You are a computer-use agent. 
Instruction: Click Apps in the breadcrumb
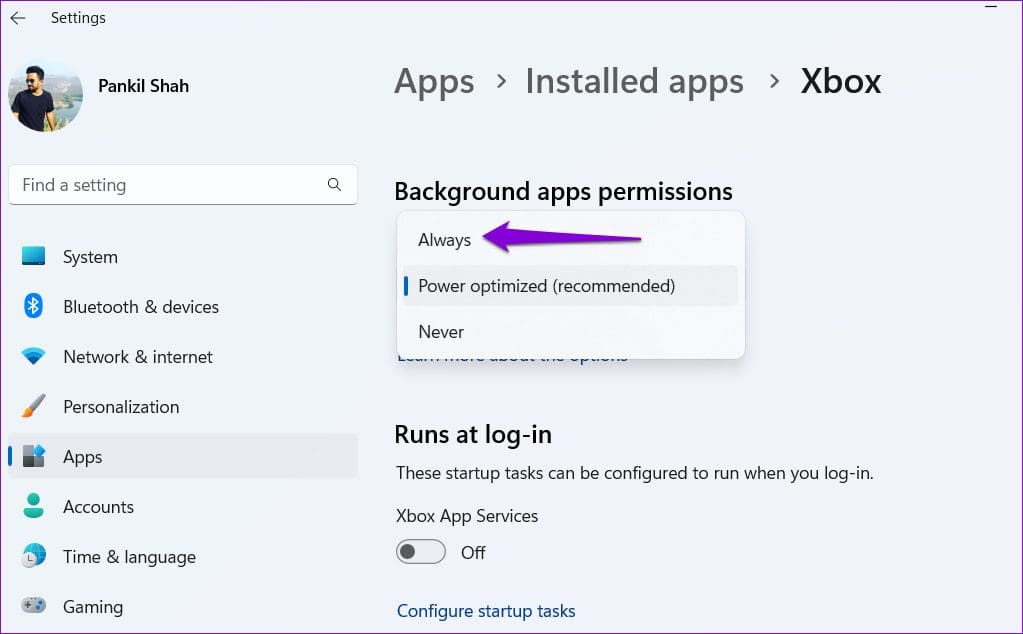click(x=435, y=83)
